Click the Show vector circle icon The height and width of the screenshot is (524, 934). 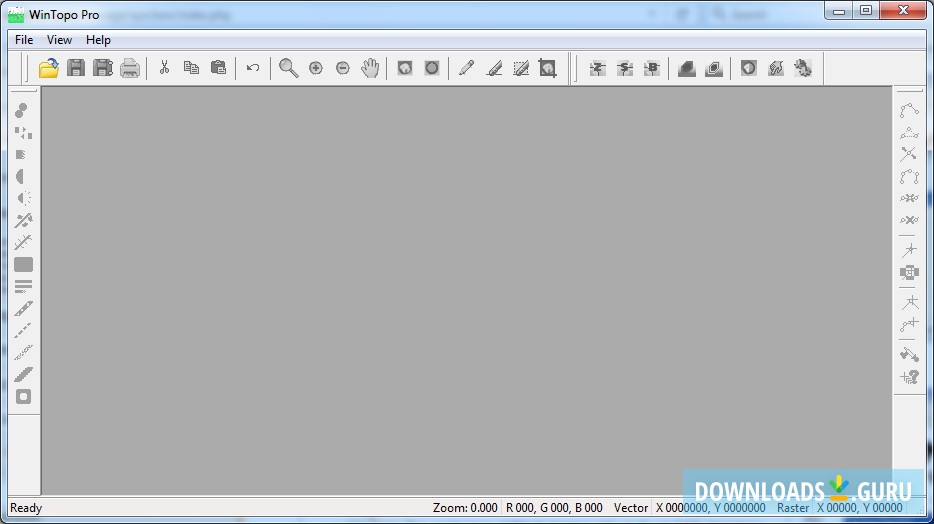[x=432, y=68]
